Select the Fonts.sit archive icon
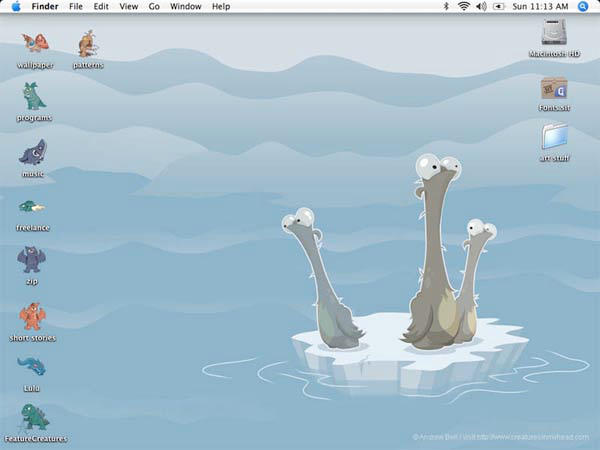Image resolution: width=600 pixels, height=450 pixels. tap(554, 88)
